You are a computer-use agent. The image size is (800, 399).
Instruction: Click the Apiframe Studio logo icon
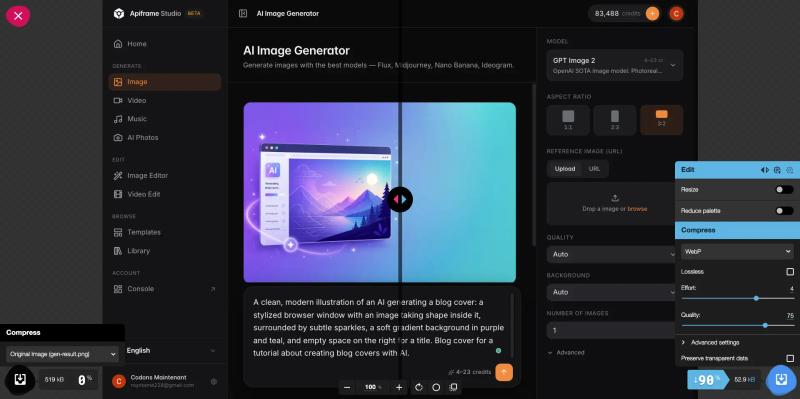point(119,14)
